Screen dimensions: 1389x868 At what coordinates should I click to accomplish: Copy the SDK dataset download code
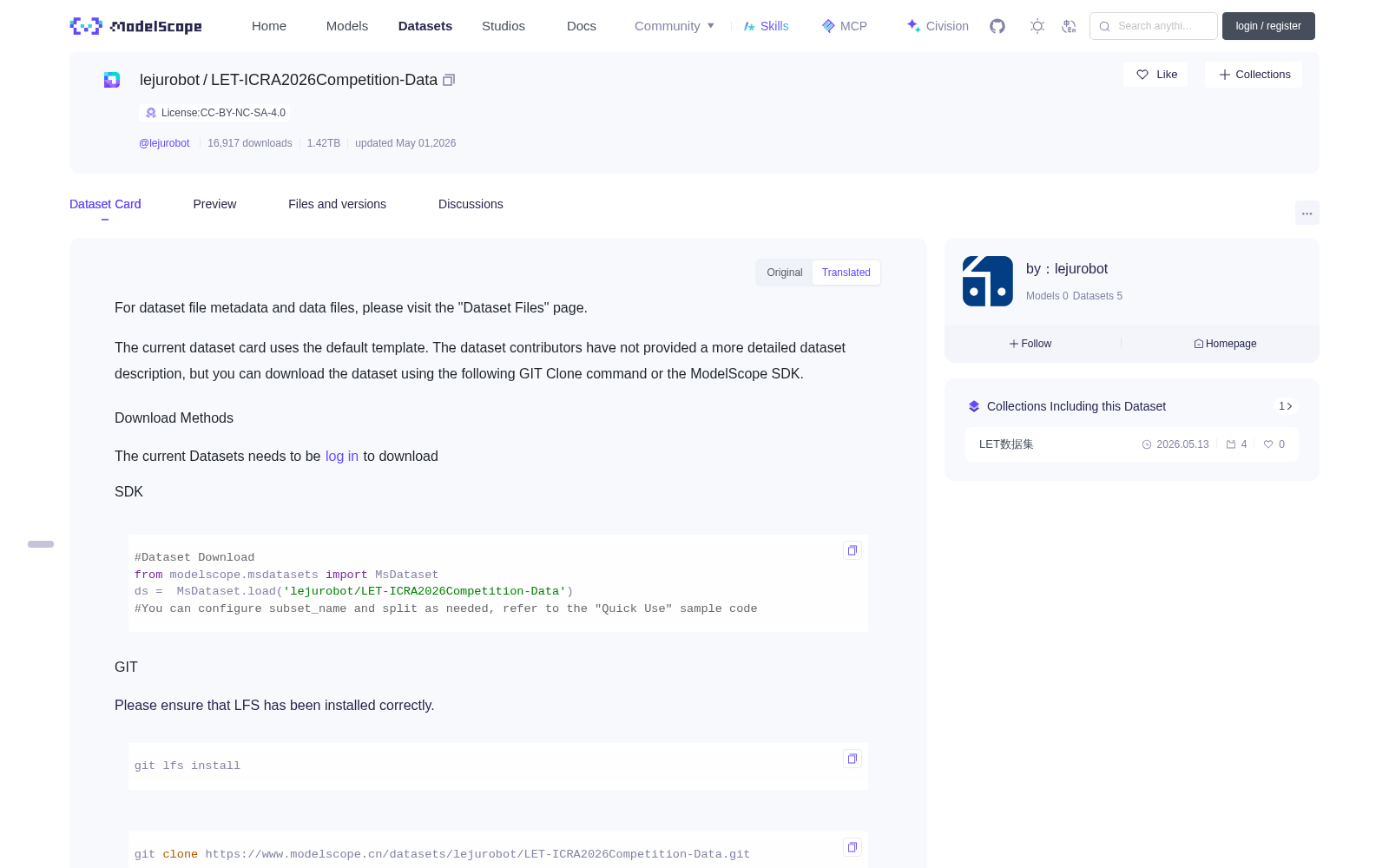click(x=852, y=550)
